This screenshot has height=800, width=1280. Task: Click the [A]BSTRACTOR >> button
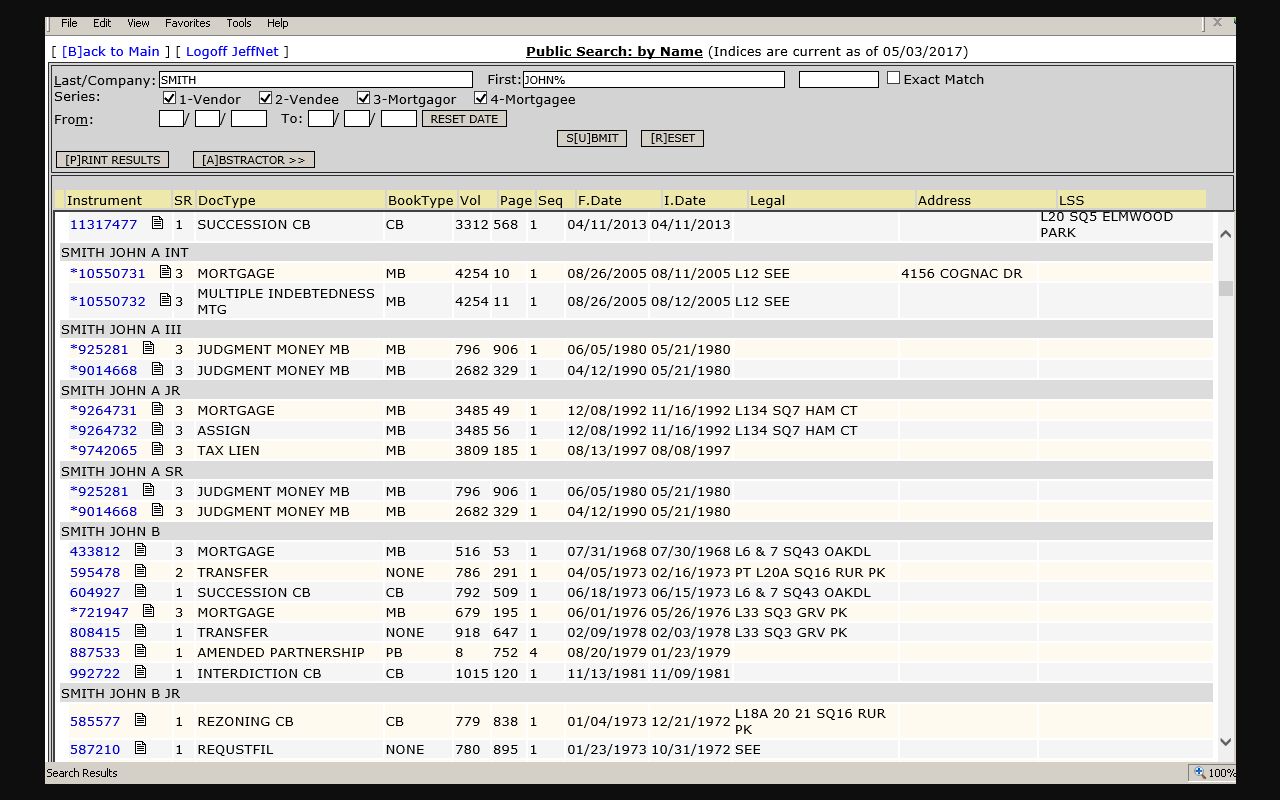(x=253, y=159)
